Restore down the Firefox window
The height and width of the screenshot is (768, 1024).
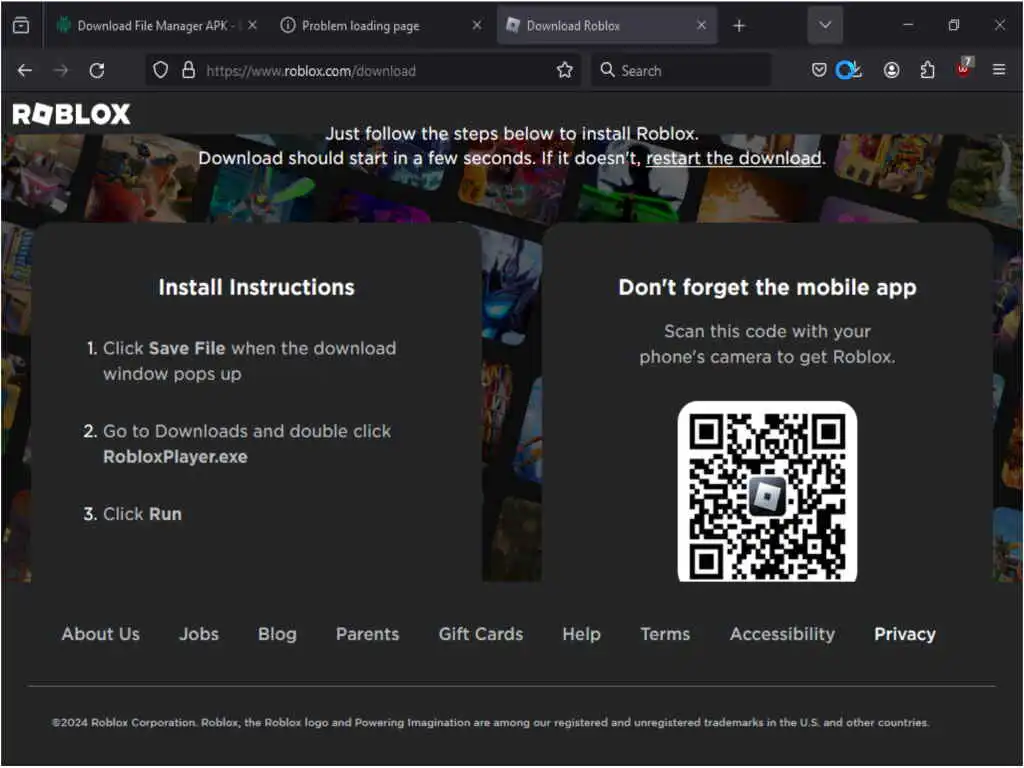click(x=953, y=25)
